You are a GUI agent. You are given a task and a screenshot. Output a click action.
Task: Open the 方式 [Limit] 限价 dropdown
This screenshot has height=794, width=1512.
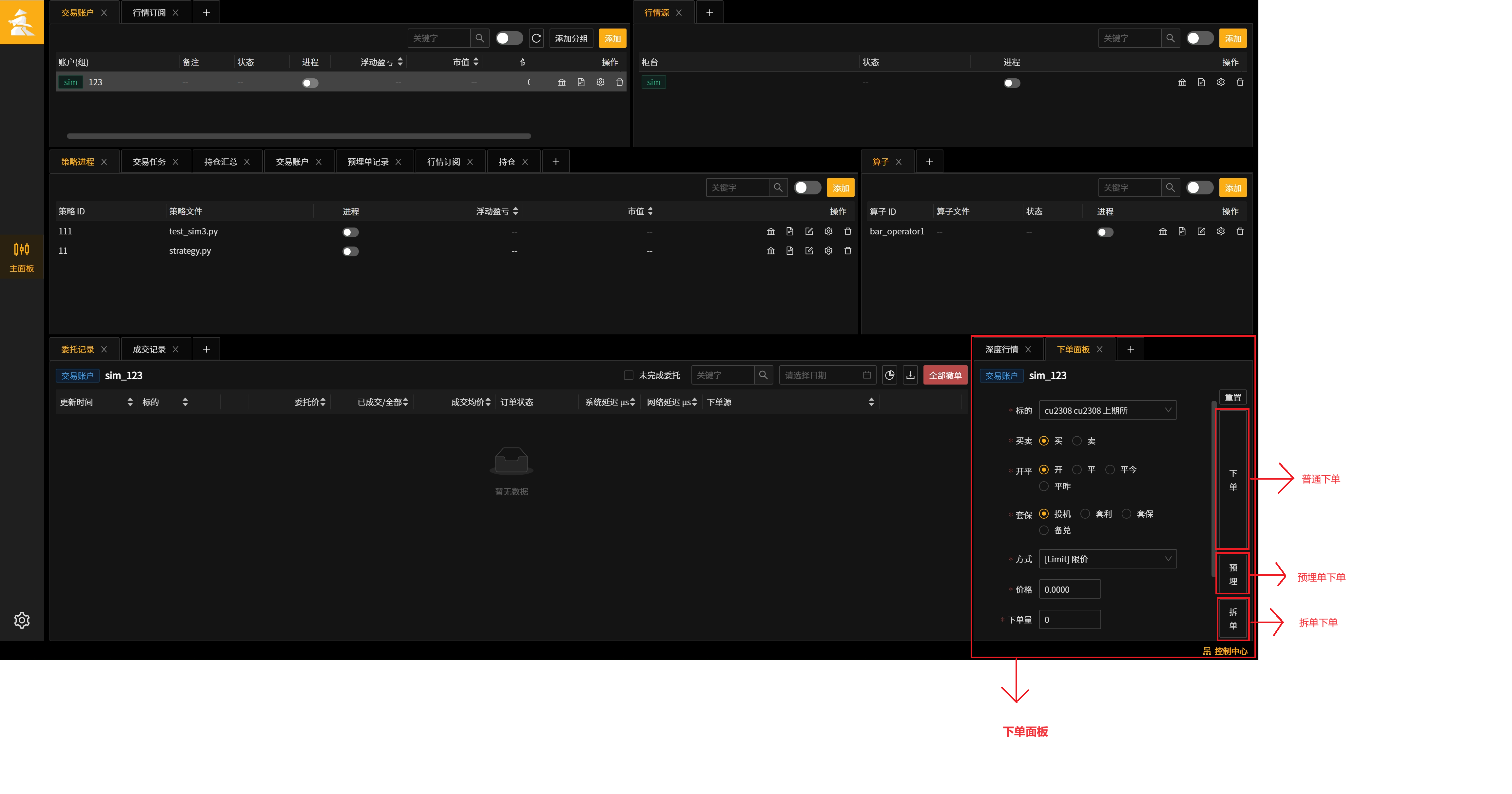(1108, 559)
